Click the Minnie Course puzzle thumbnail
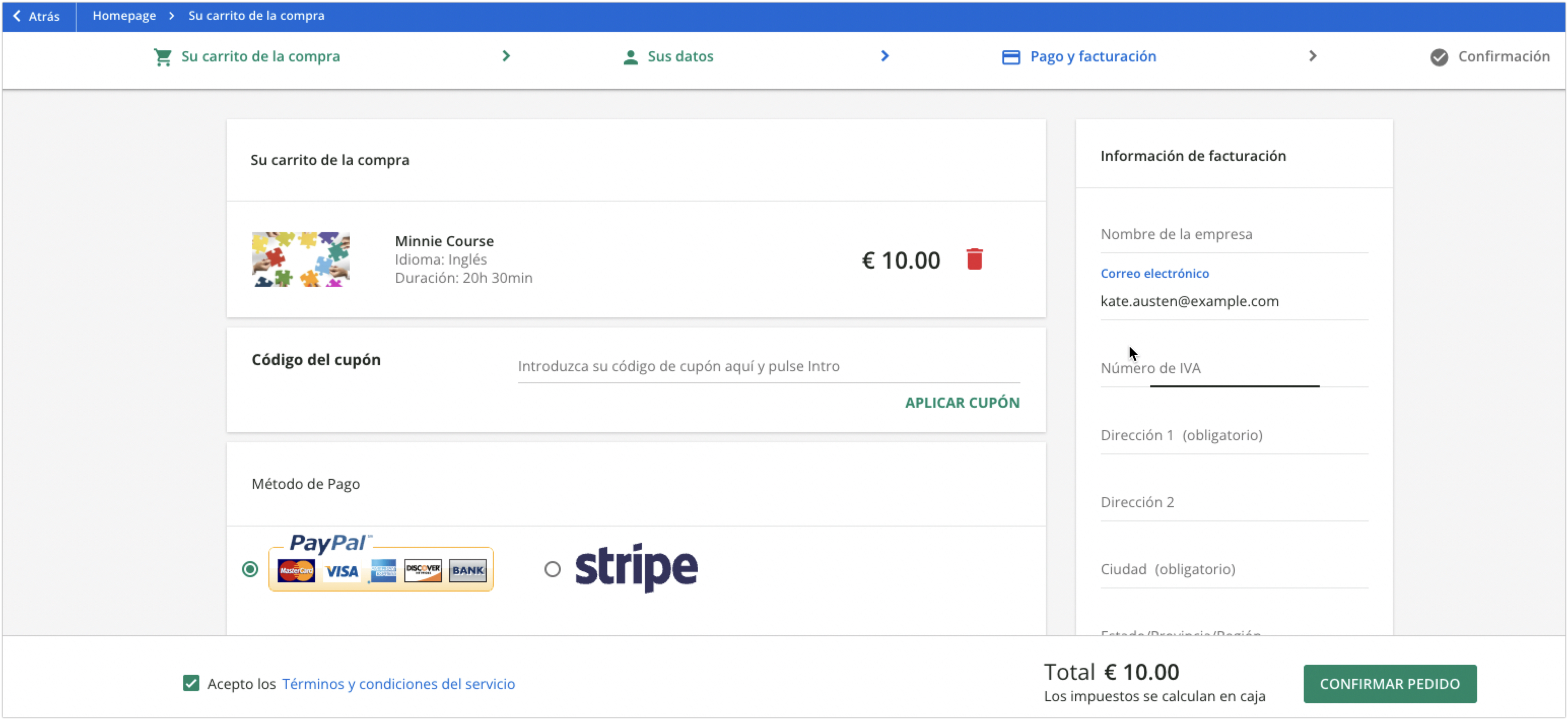Screen dimensions: 1568x720 coord(301,259)
